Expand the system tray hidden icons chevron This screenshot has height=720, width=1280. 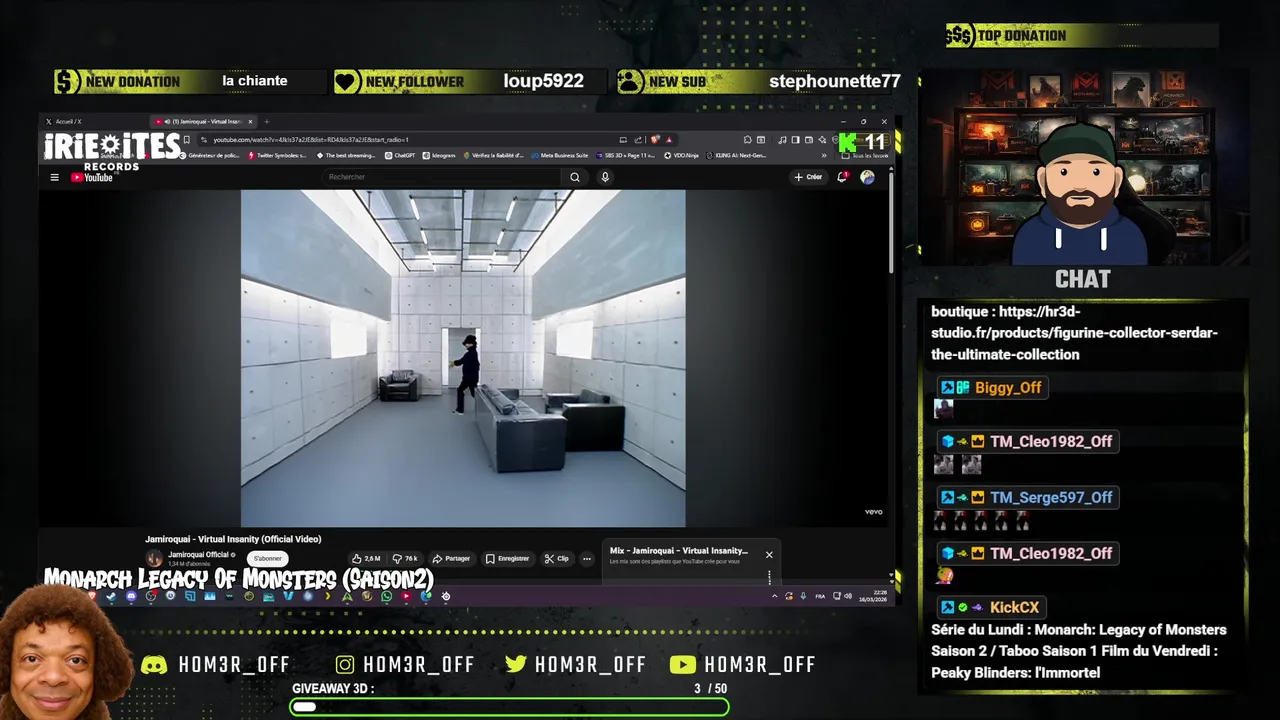pos(774,596)
